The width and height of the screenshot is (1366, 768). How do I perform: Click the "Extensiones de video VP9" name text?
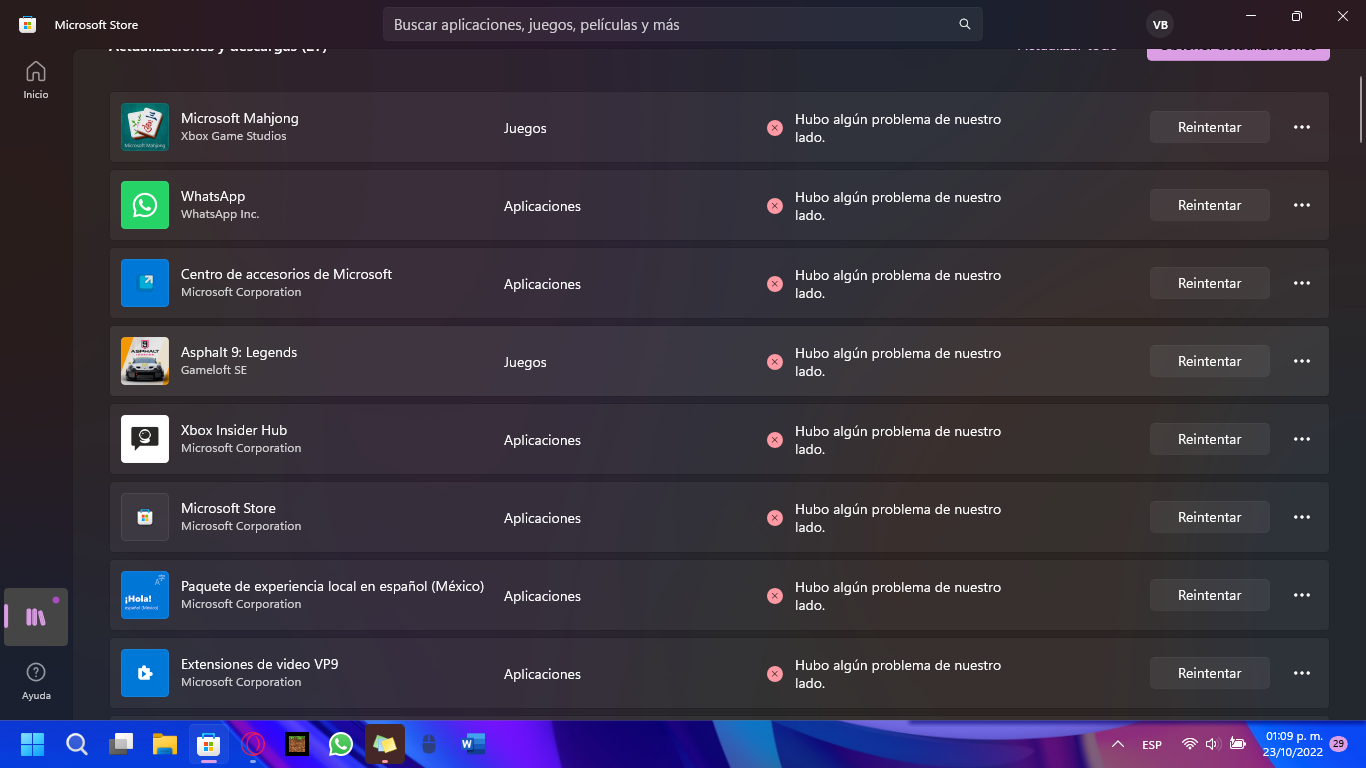260,664
